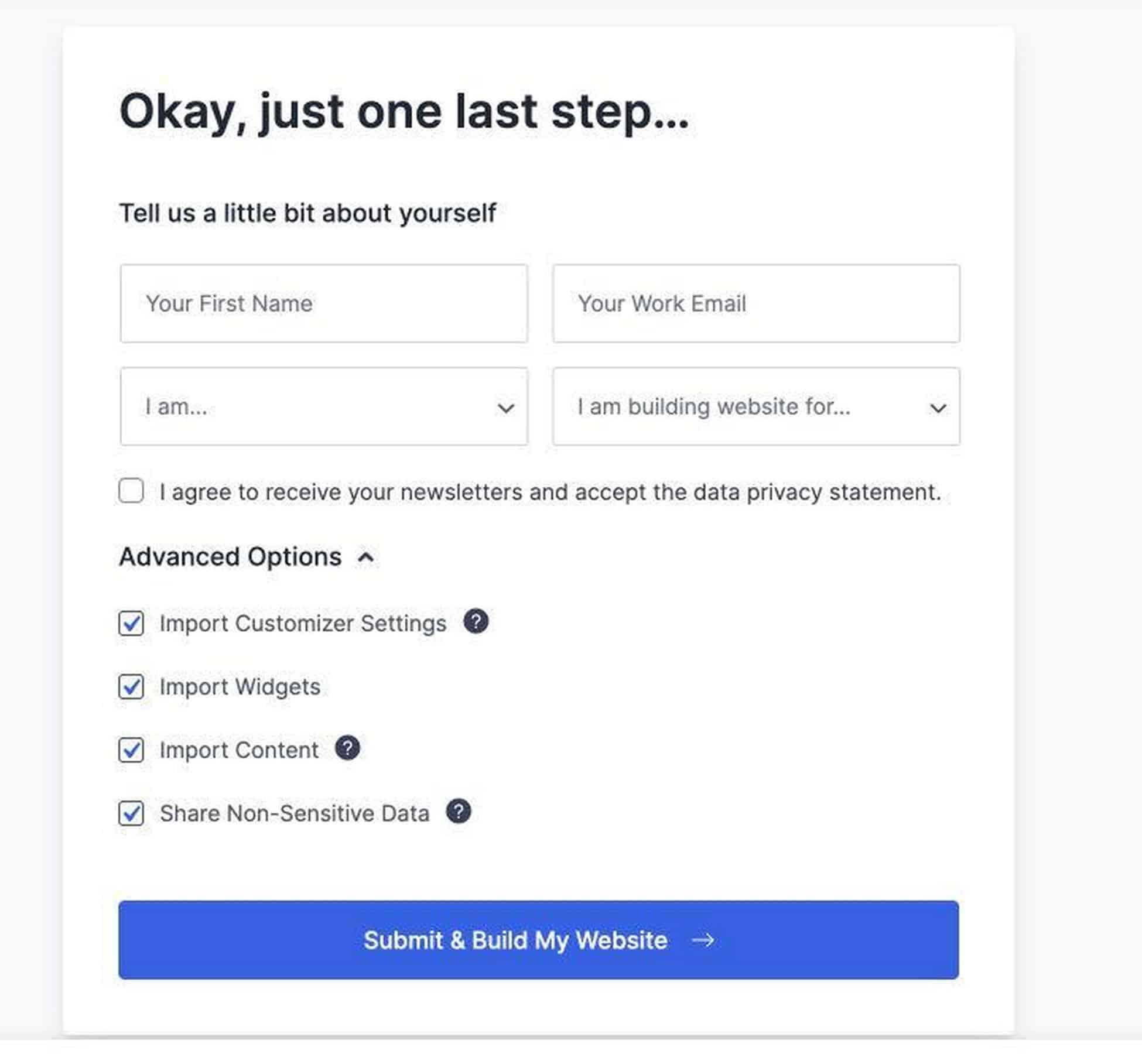Screen dimensions: 1142x1064
Task: Untick the Import Content checkbox
Action: pyautogui.click(x=131, y=750)
